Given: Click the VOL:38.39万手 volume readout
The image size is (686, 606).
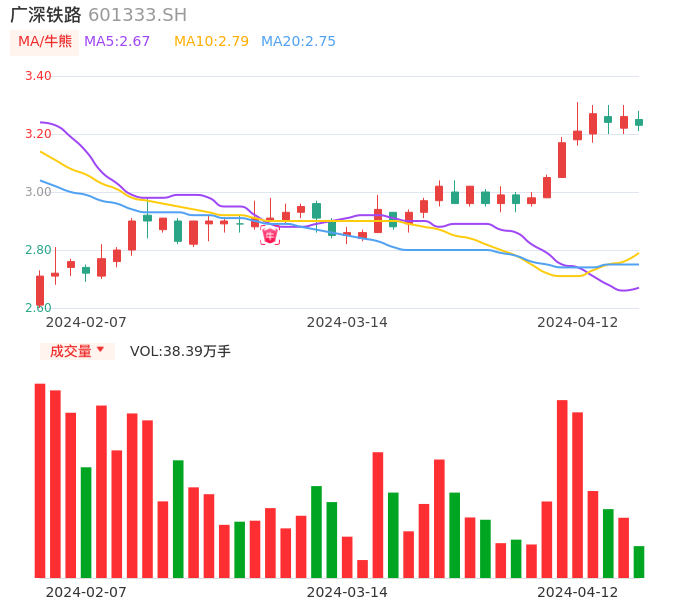Looking at the screenshot, I should [x=180, y=351].
